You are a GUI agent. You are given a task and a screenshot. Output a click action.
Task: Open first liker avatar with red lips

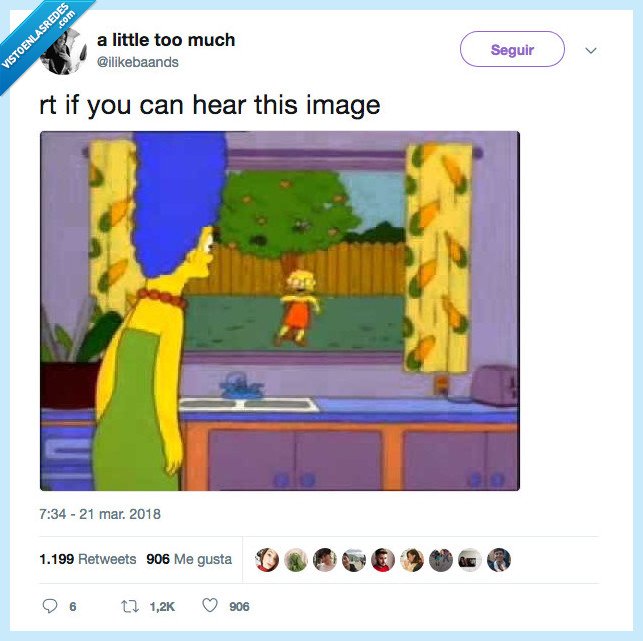tap(267, 560)
